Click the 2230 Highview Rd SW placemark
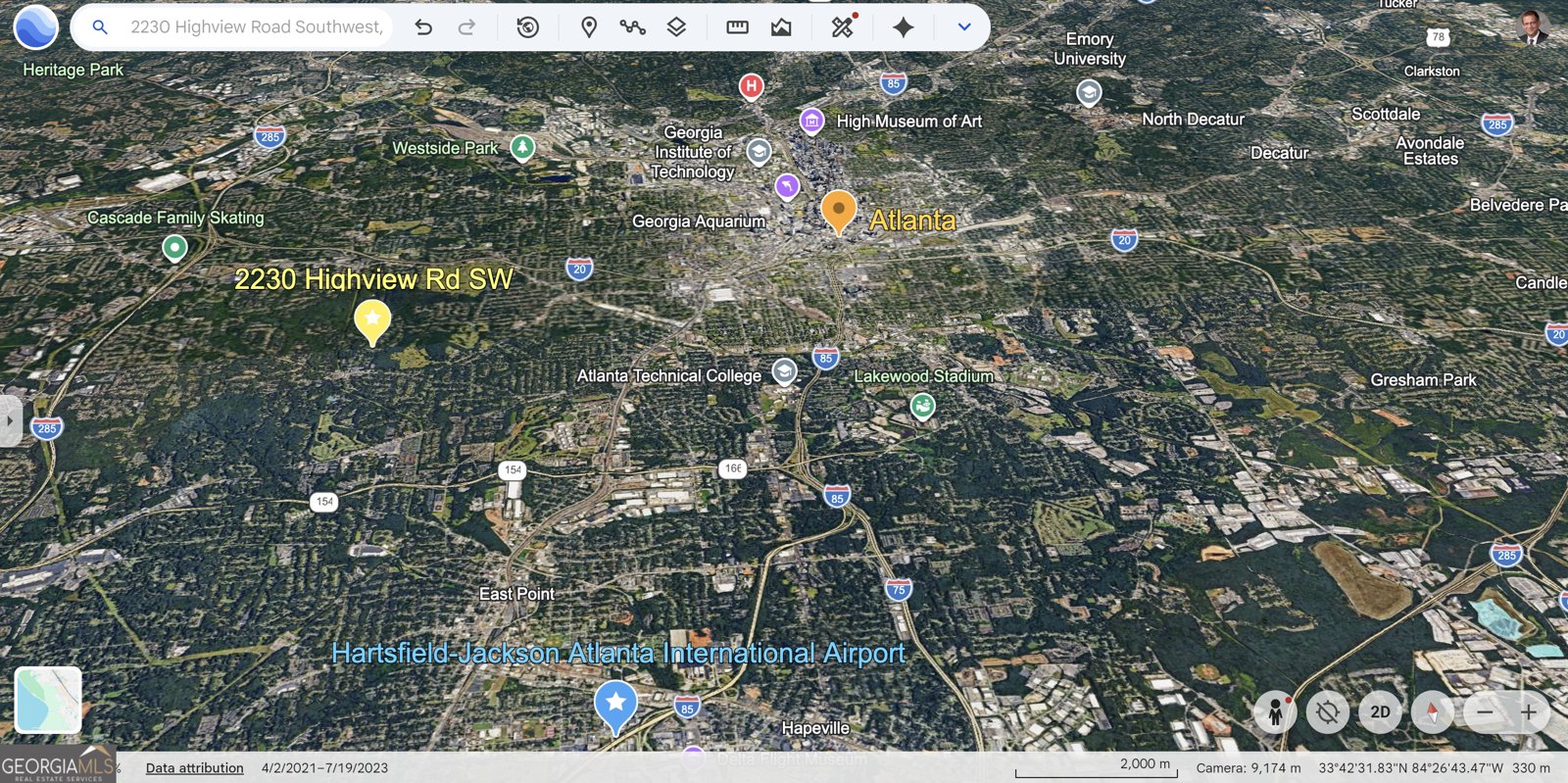 (372, 320)
